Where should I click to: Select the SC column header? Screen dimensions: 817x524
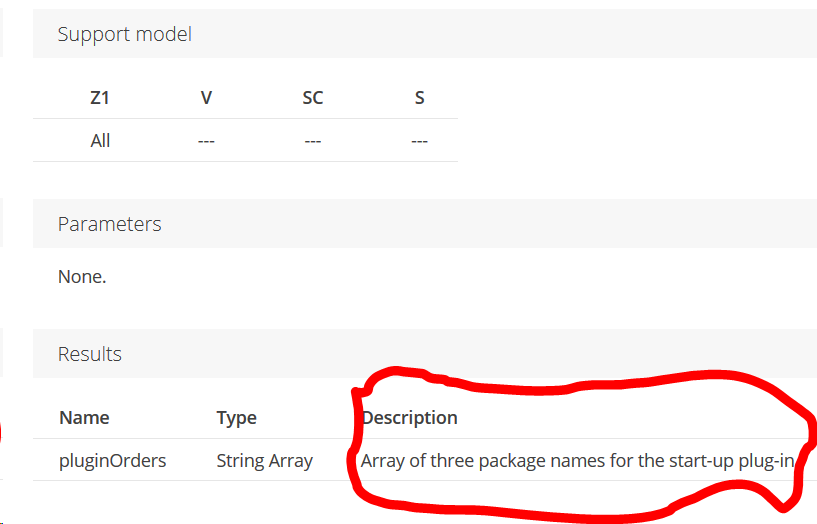click(x=313, y=98)
